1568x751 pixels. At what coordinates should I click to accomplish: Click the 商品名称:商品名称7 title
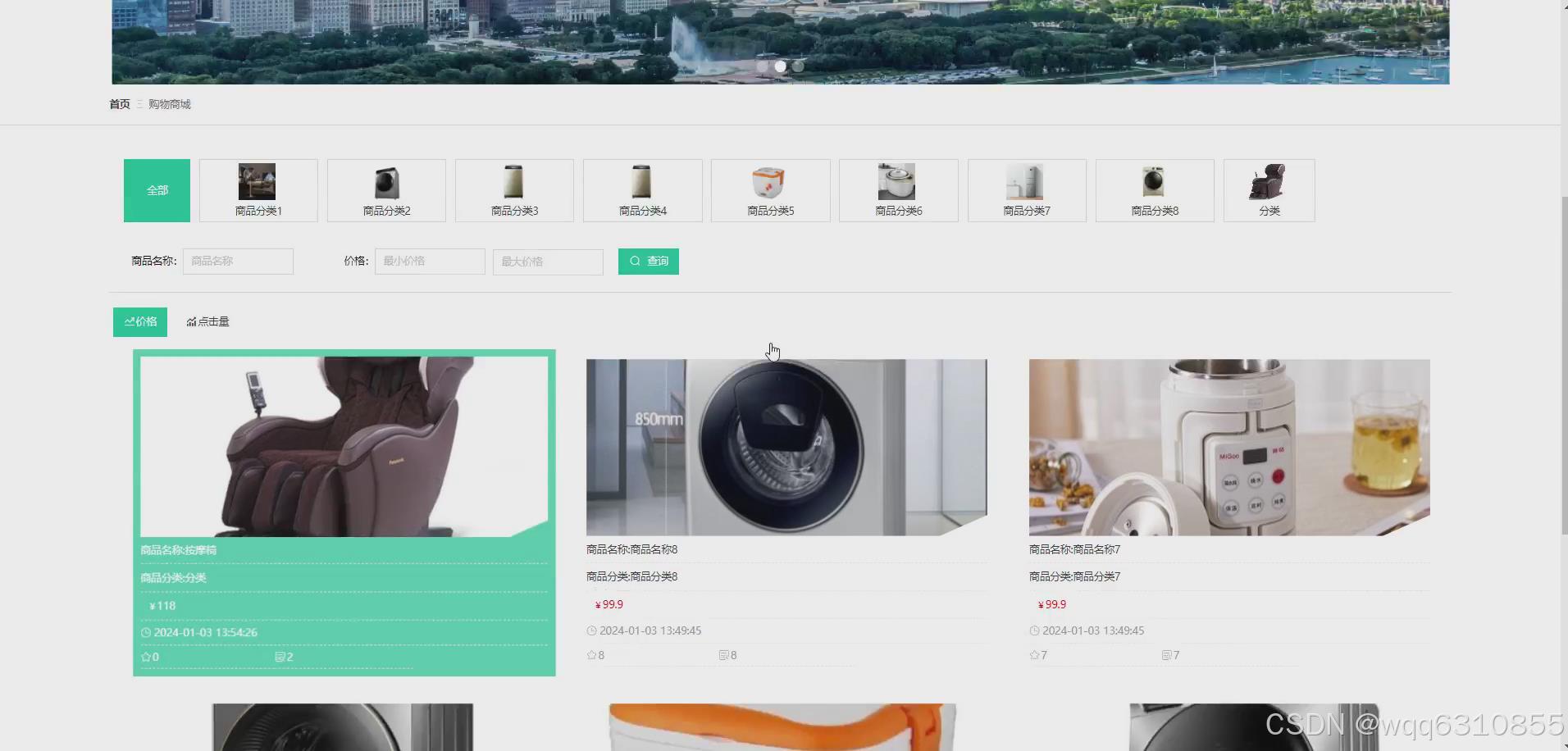1075,549
